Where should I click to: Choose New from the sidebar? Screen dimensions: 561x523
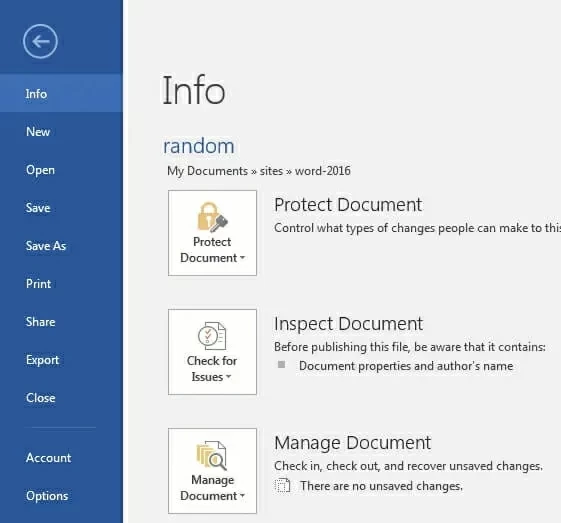pyautogui.click(x=61, y=132)
